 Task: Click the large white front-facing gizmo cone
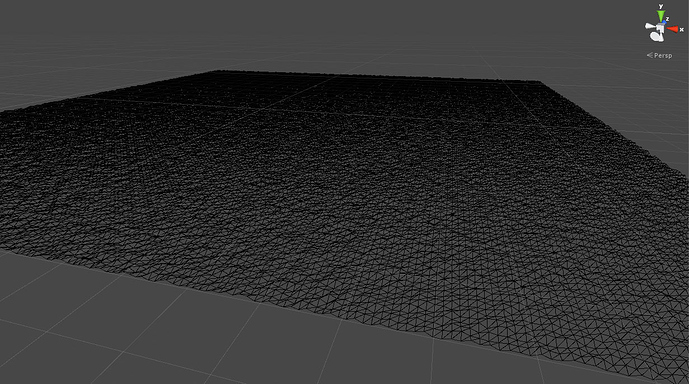click(657, 37)
